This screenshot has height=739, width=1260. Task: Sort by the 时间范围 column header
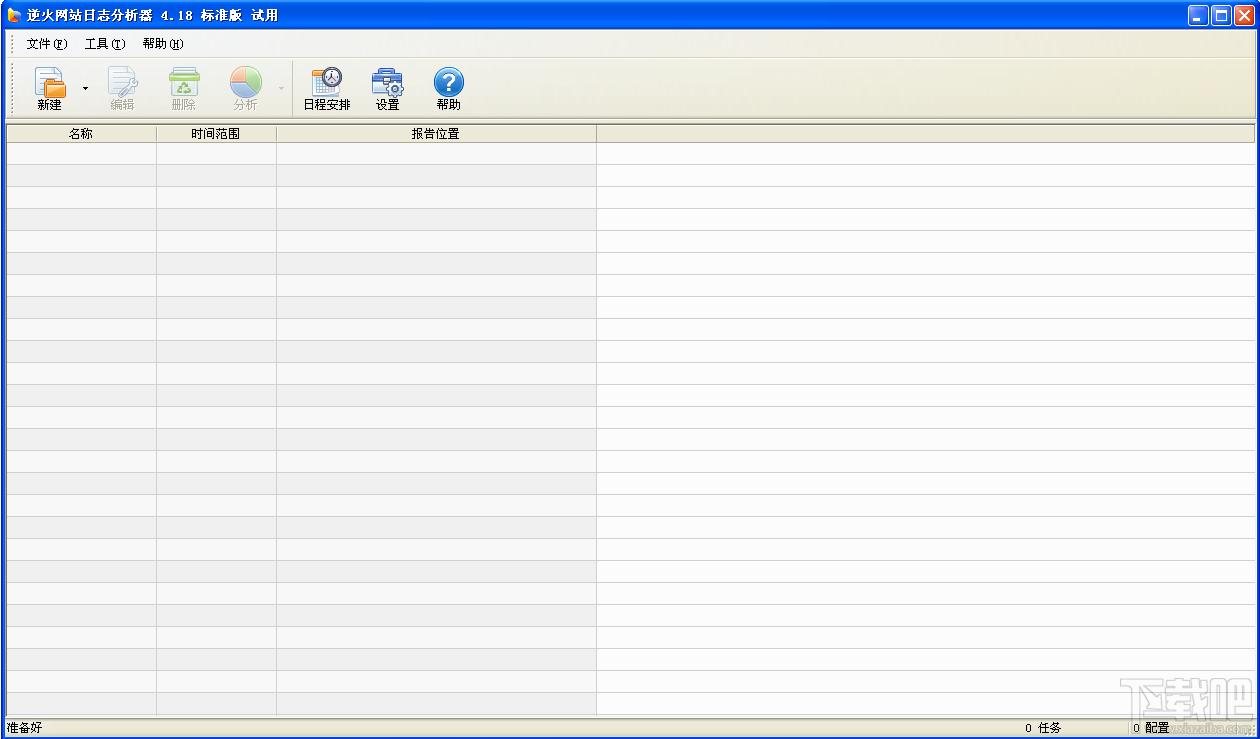tap(216, 133)
